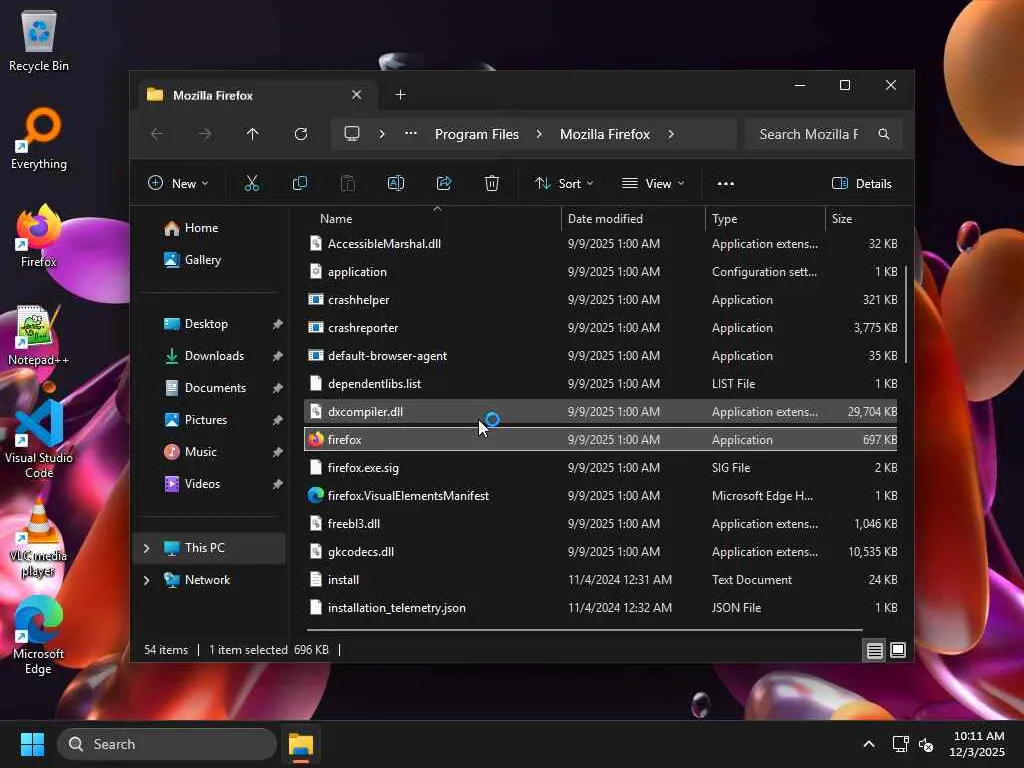
Task: Close the Mozilla Firefox tab
Action: [x=357, y=95]
